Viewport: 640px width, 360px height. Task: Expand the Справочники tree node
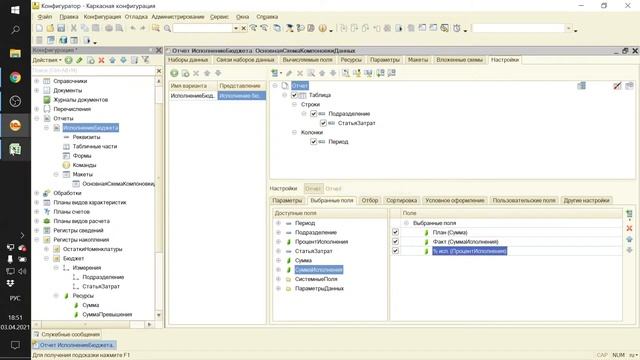[37, 81]
